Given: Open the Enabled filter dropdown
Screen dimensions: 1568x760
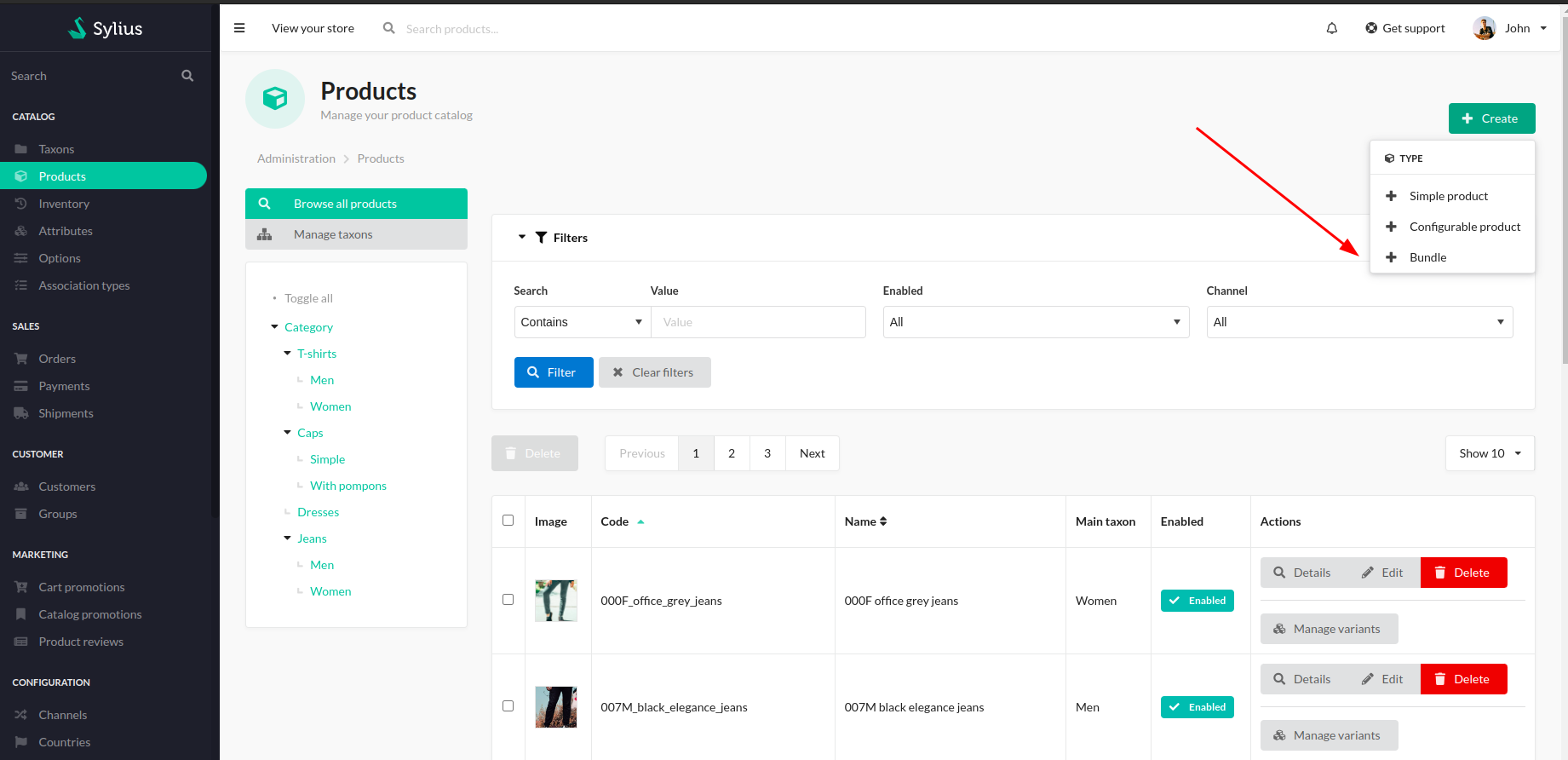Looking at the screenshot, I should 1036,322.
